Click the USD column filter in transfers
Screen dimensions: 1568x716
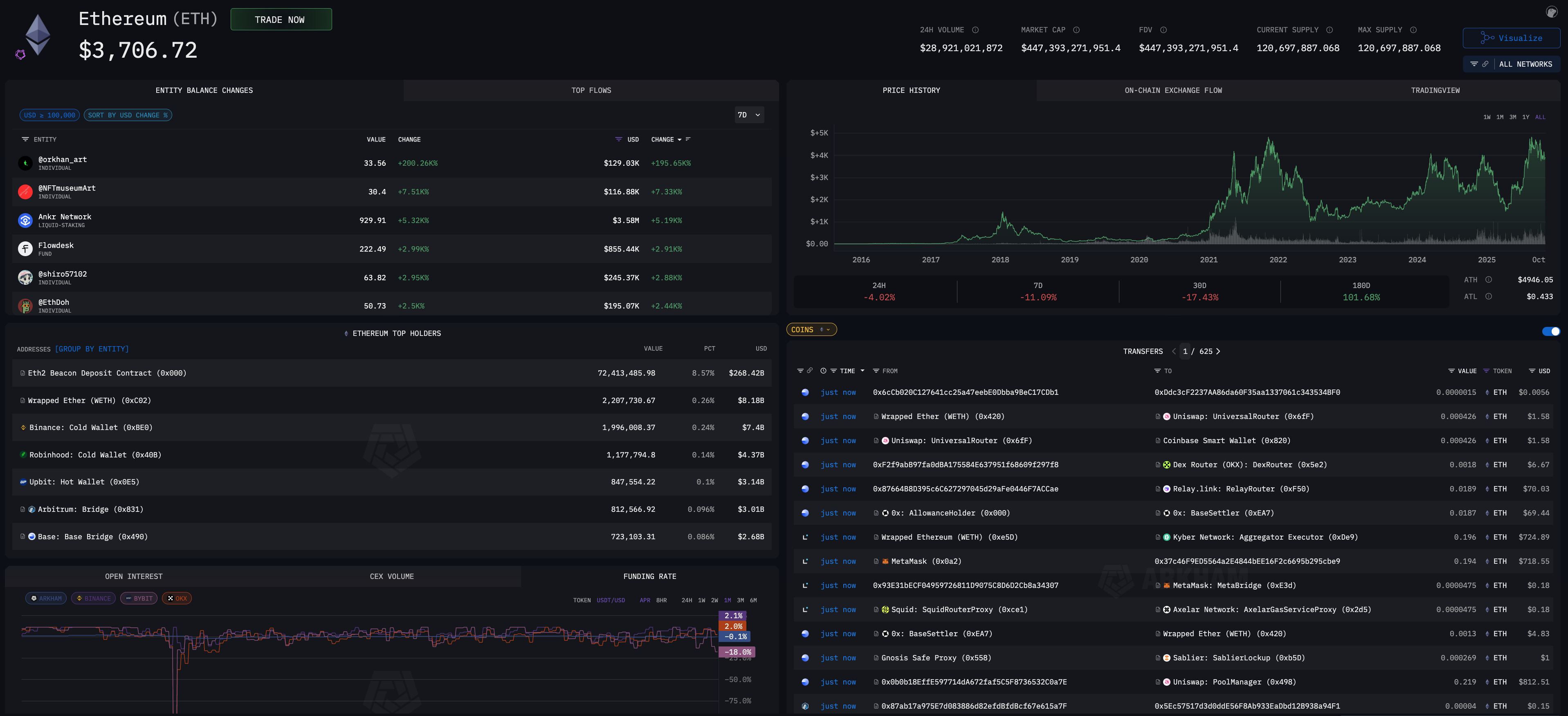coord(1532,371)
